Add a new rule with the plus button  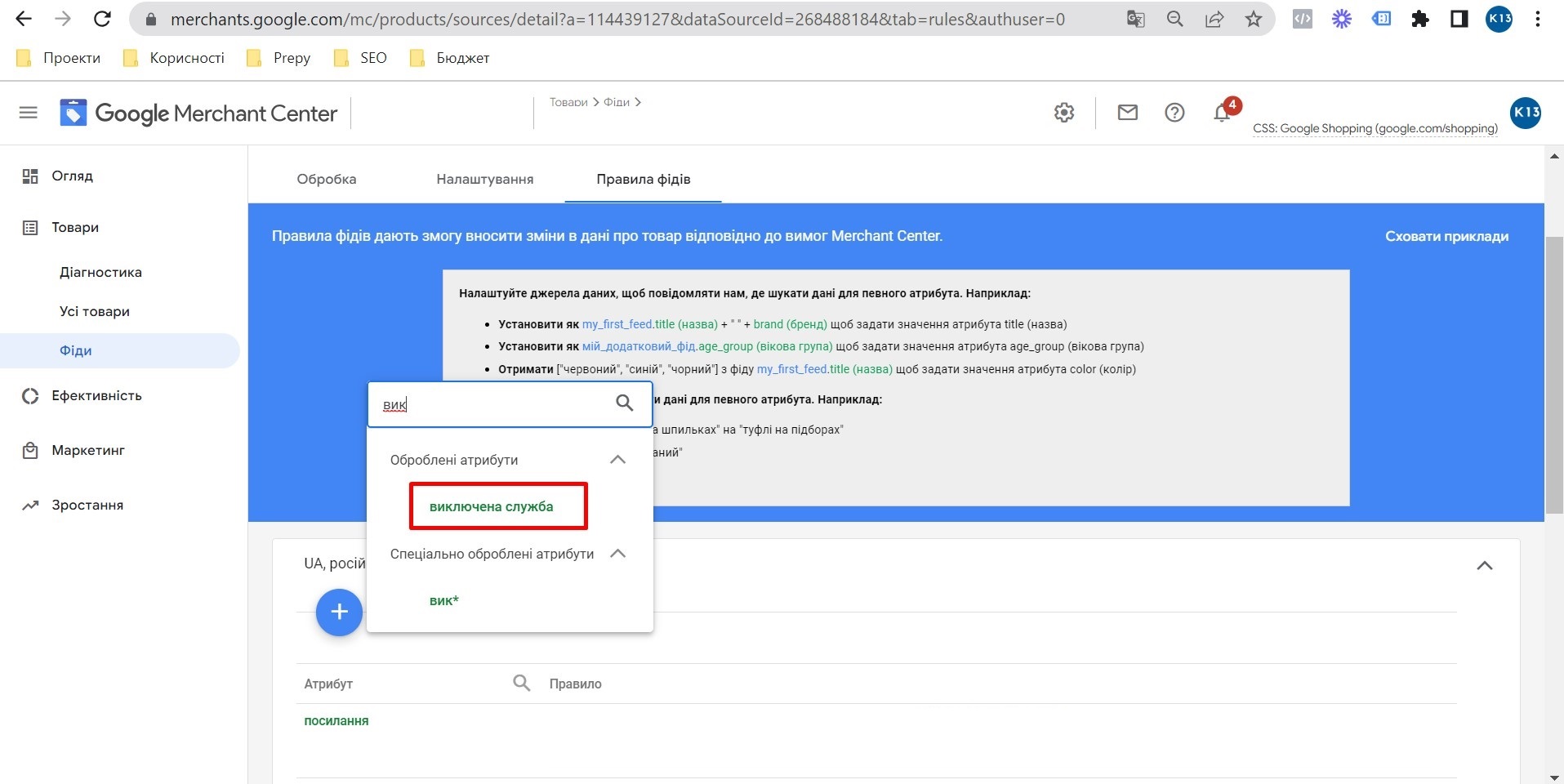(x=339, y=612)
